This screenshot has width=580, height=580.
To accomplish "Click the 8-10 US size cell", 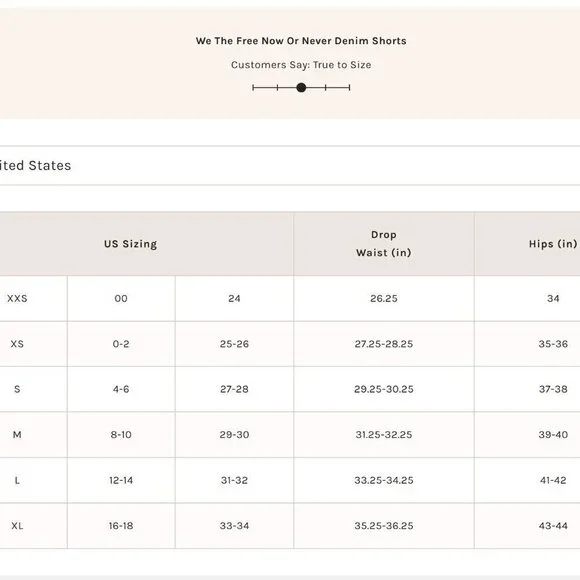I will click(121, 435).
